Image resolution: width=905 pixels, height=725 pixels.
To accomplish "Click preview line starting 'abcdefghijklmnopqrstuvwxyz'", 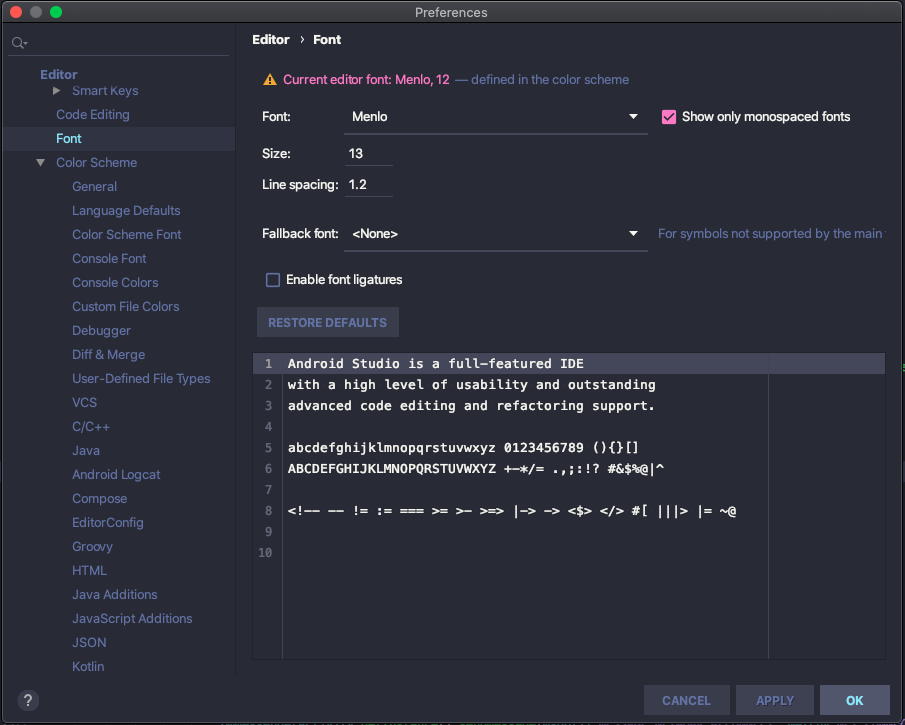I will tap(463, 448).
